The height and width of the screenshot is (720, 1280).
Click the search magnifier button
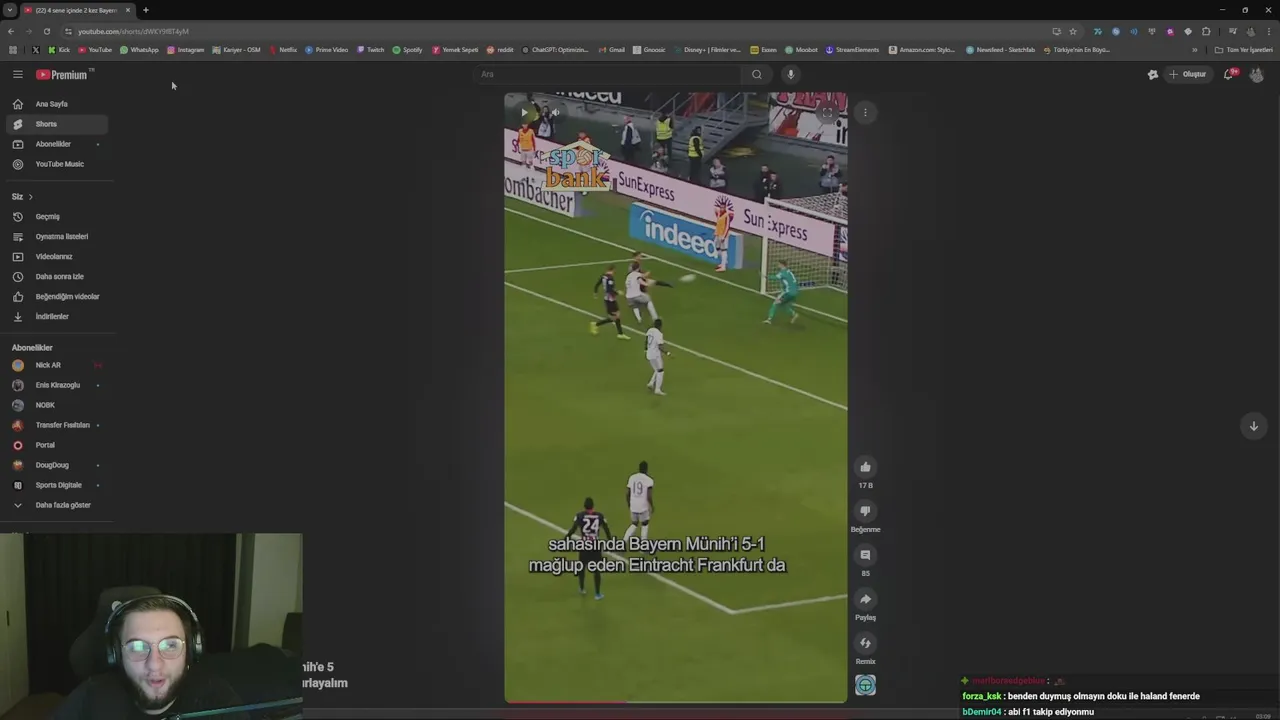757,74
